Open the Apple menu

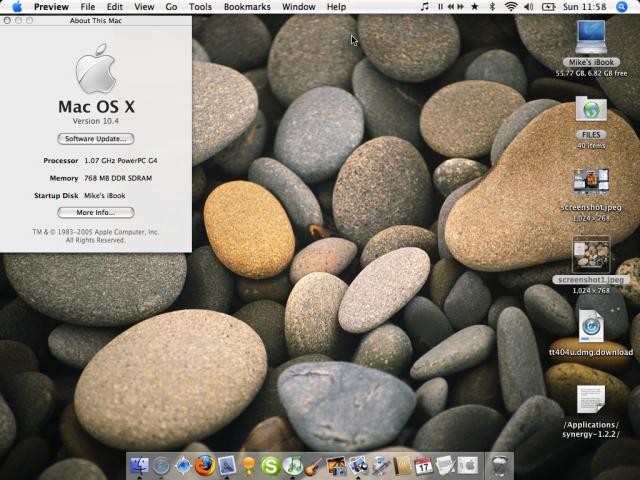(16, 7)
